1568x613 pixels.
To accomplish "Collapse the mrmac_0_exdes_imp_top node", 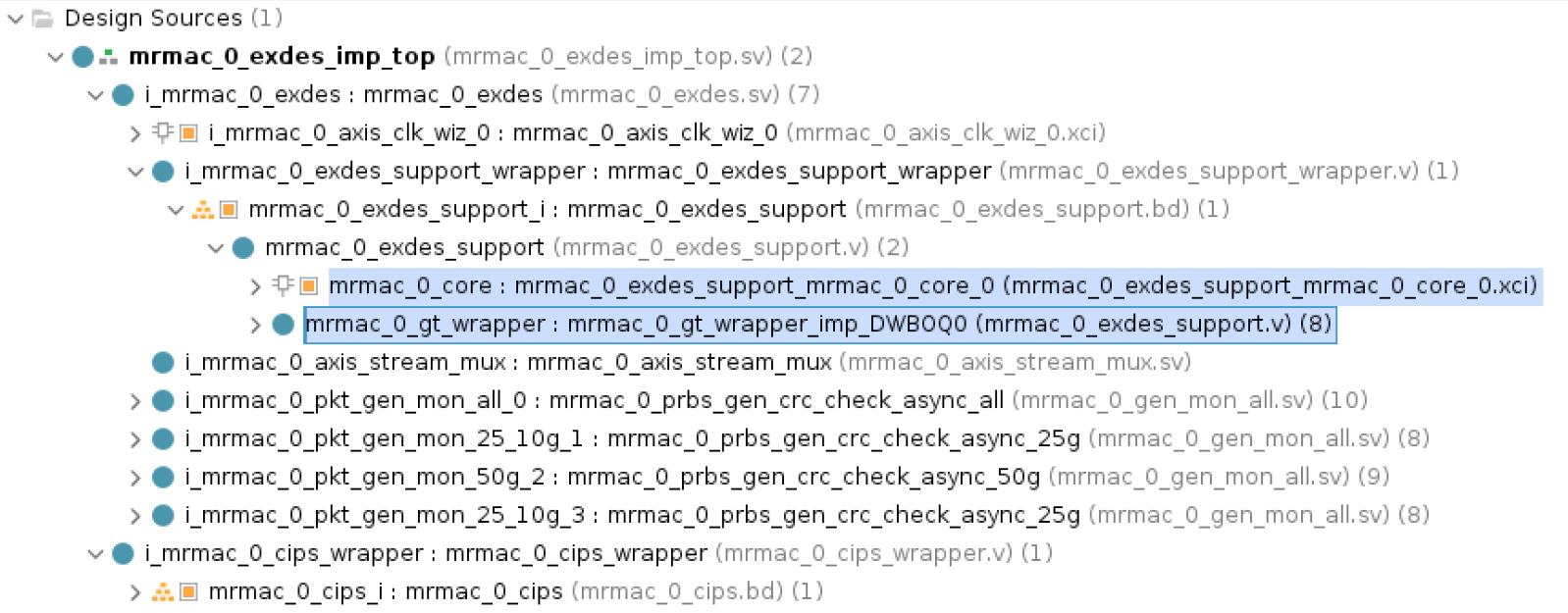I will [x=55, y=57].
